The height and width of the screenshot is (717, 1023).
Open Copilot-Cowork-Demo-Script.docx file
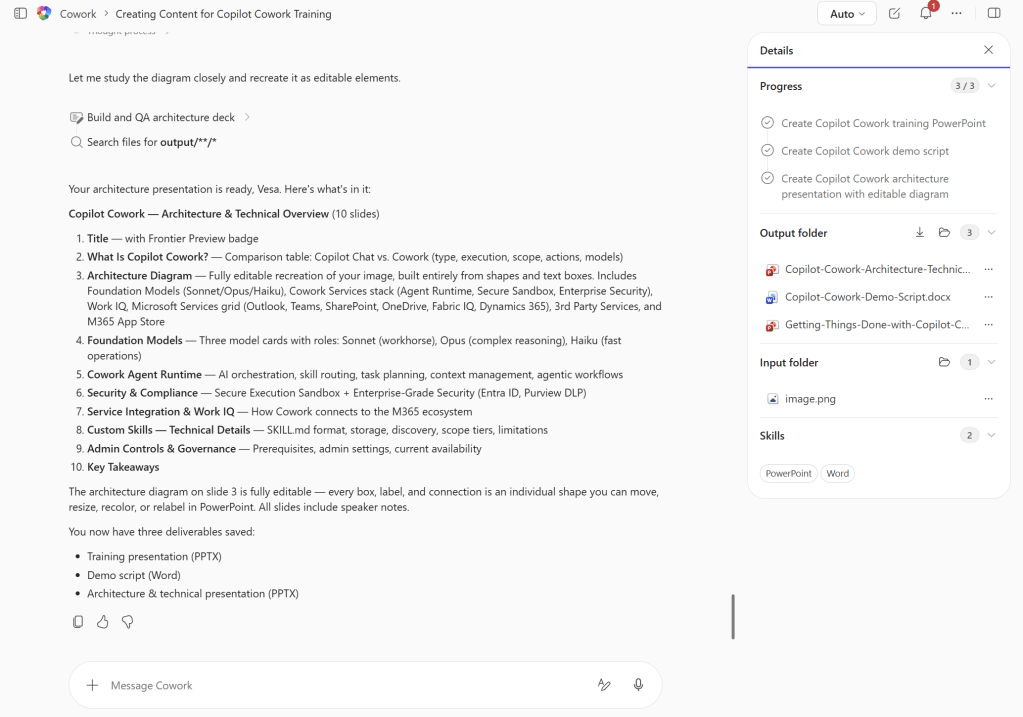coord(867,297)
